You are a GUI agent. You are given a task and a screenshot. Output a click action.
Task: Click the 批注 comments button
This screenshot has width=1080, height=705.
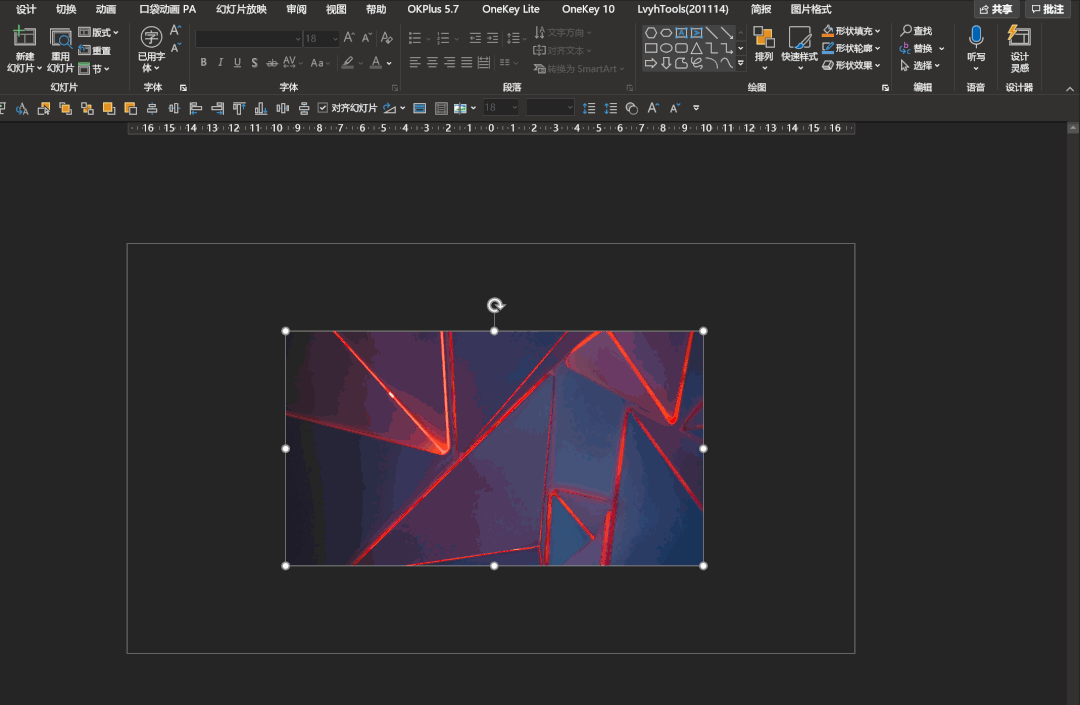click(1048, 9)
